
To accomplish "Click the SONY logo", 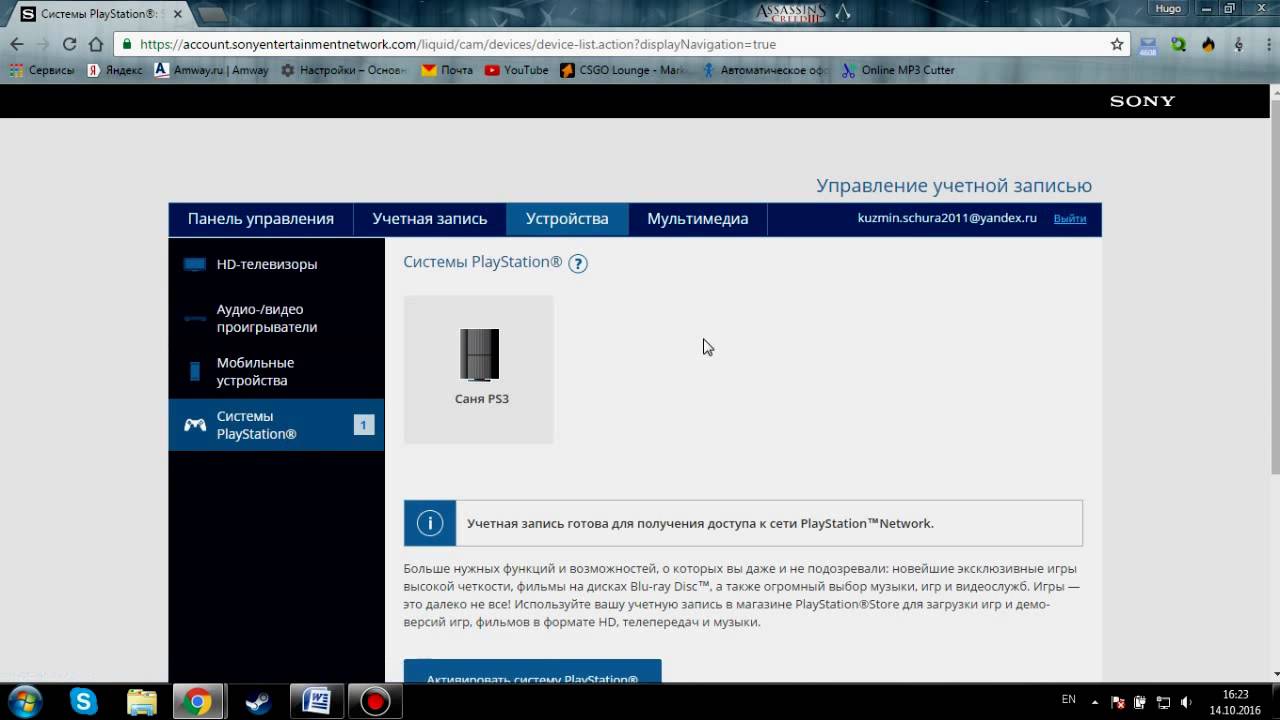I will pyautogui.click(x=1142, y=101).
